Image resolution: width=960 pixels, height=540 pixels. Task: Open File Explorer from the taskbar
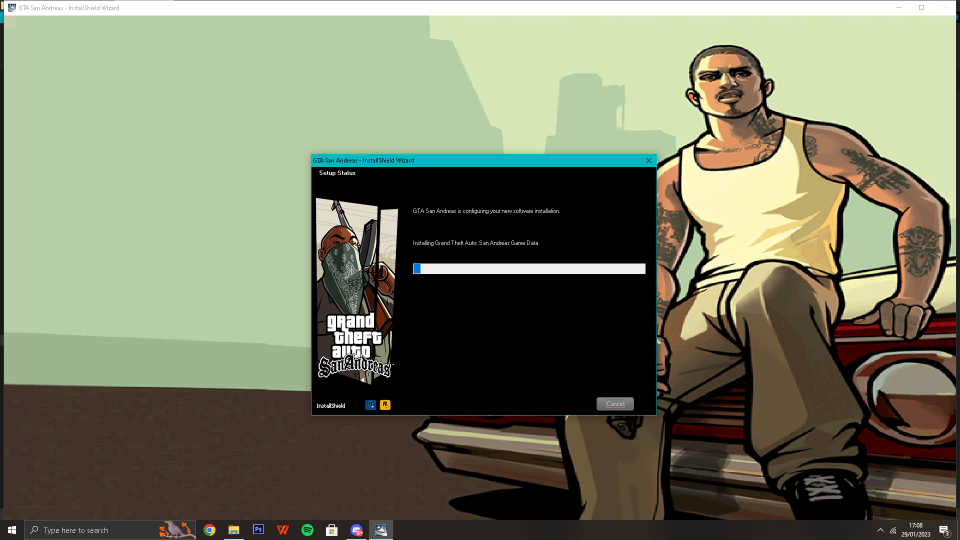[x=234, y=530]
